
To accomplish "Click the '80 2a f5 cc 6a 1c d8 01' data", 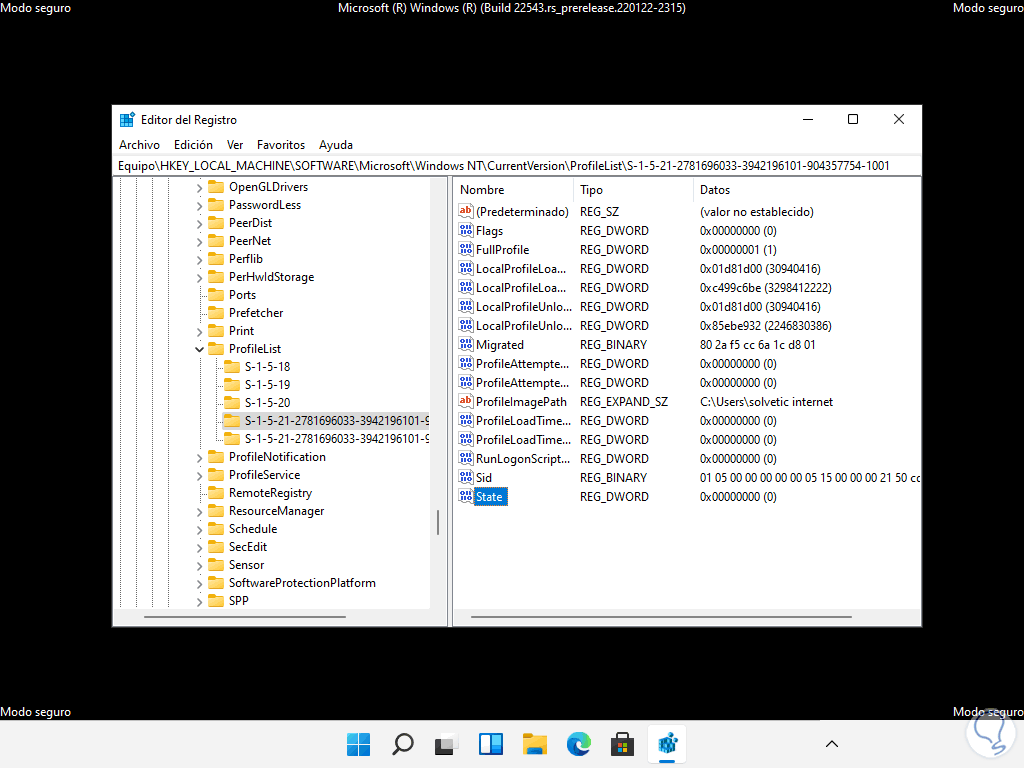I will [758, 345].
